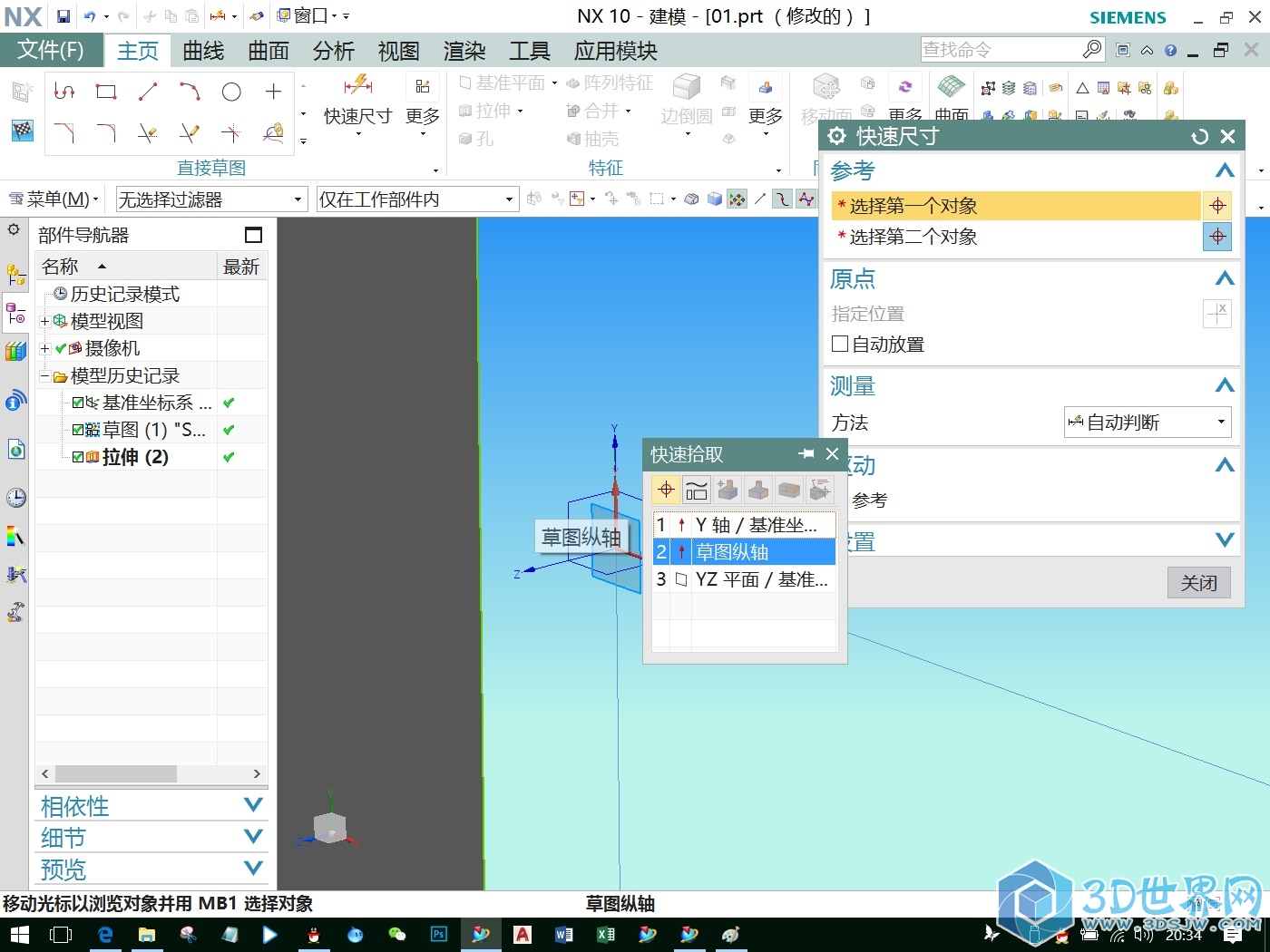The image size is (1270, 952).
Task: Open the History clock sidebar tab
Action: (15, 497)
